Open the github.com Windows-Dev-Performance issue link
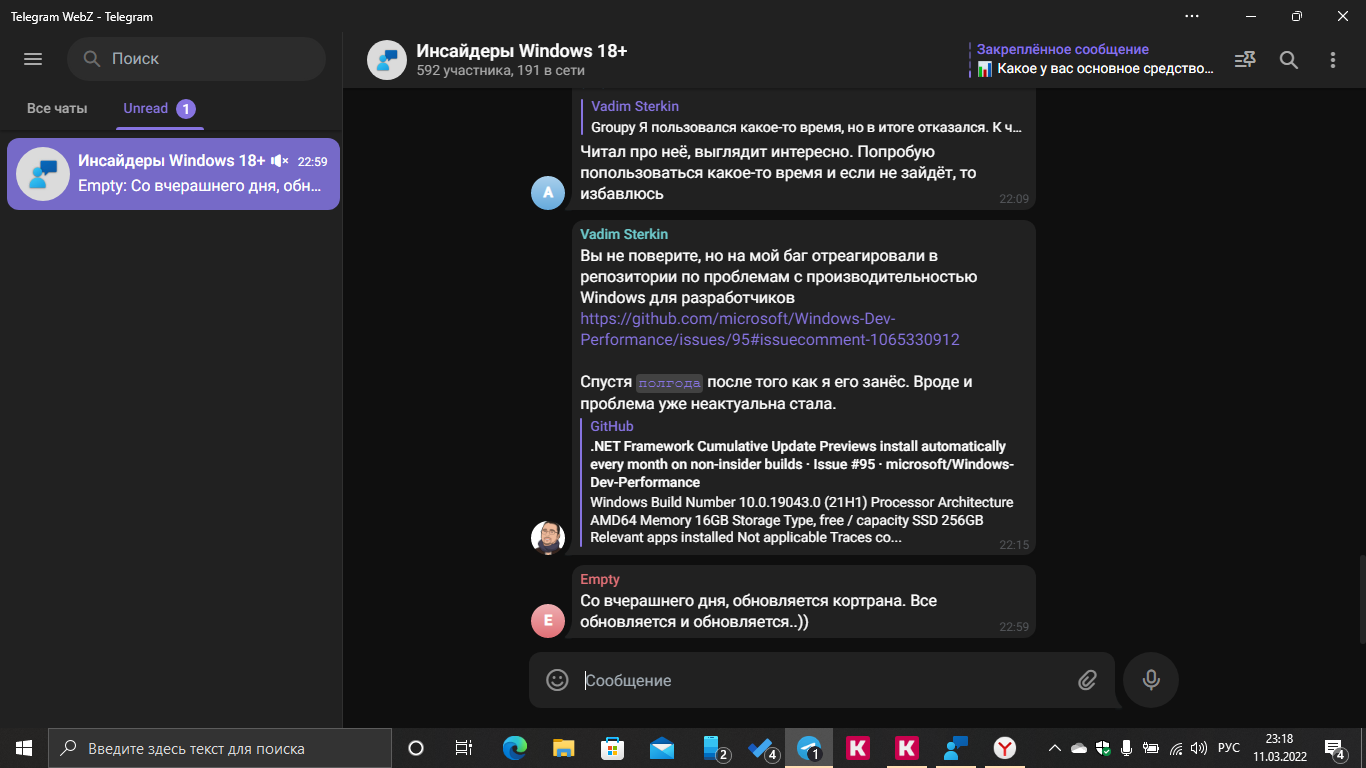Screen dimensions: 1366x768 coord(770,329)
